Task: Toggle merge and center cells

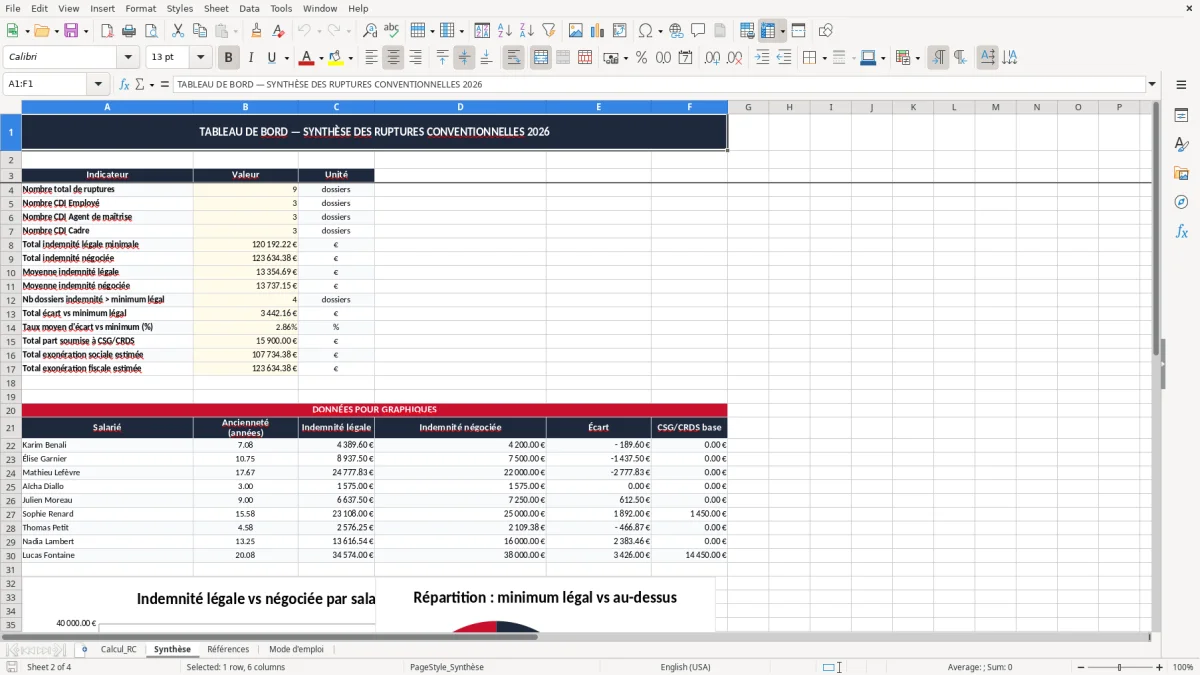Action: tap(541, 58)
